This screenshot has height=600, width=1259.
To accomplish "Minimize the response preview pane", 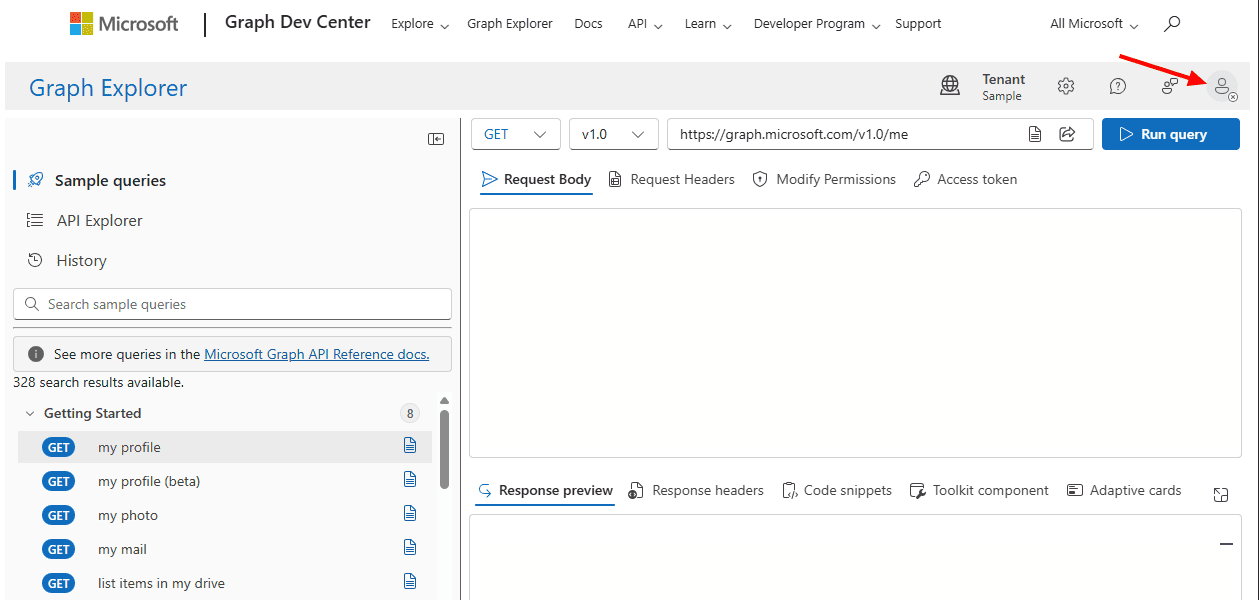I will [x=1226, y=544].
